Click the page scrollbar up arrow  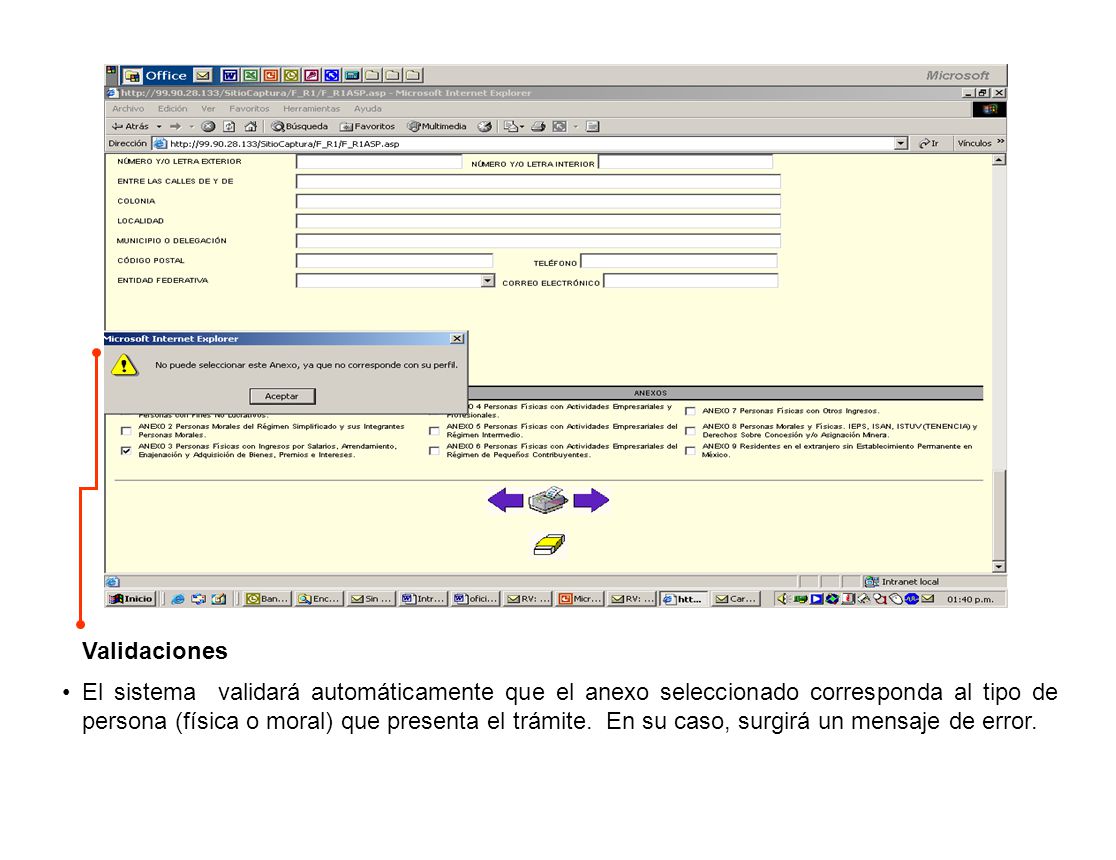pos(999,160)
